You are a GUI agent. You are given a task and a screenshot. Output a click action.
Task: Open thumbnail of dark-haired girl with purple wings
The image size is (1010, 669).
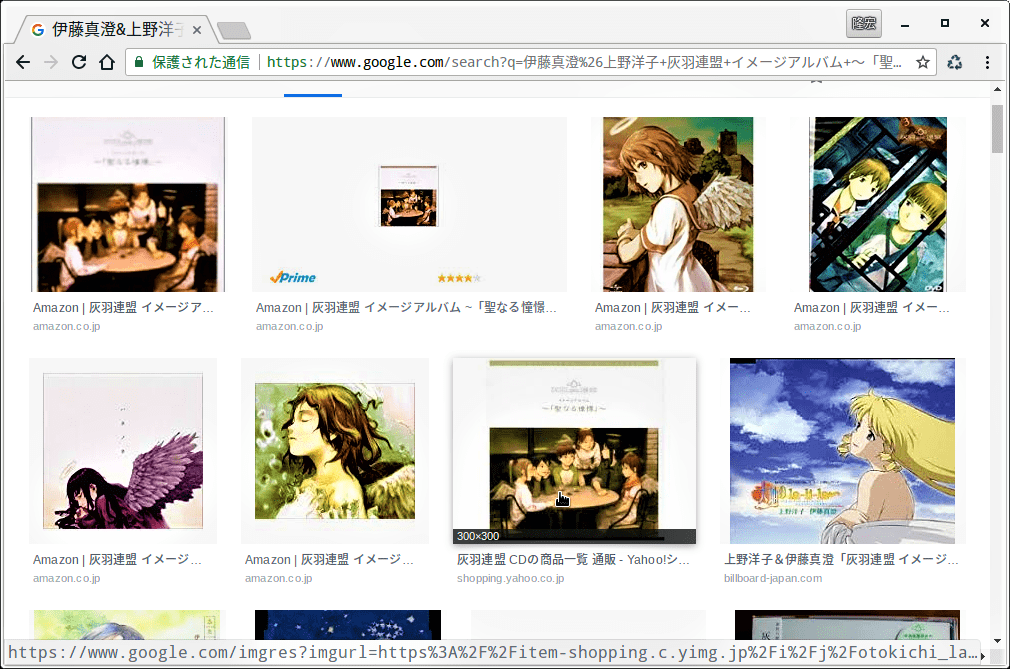(123, 451)
